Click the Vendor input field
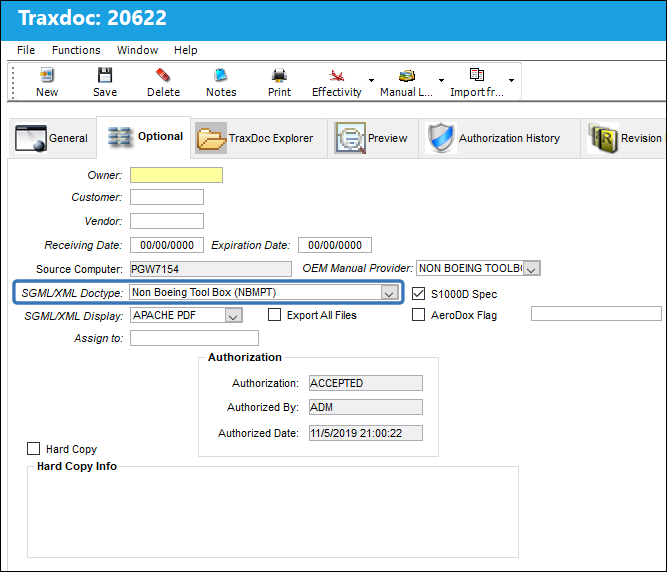 pyautogui.click(x=167, y=221)
